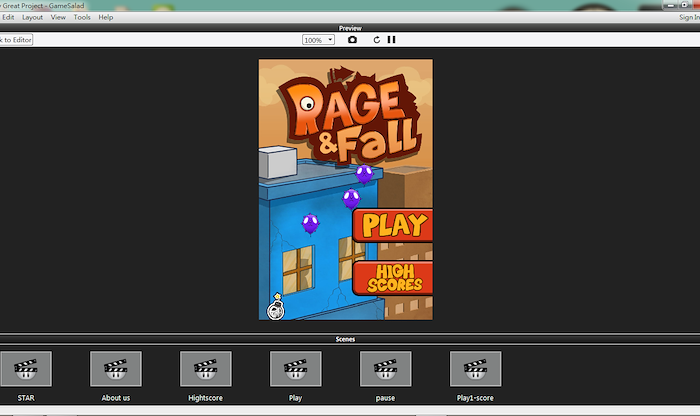
Task: Select the STAR scene thumbnail
Action: tap(26, 369)
